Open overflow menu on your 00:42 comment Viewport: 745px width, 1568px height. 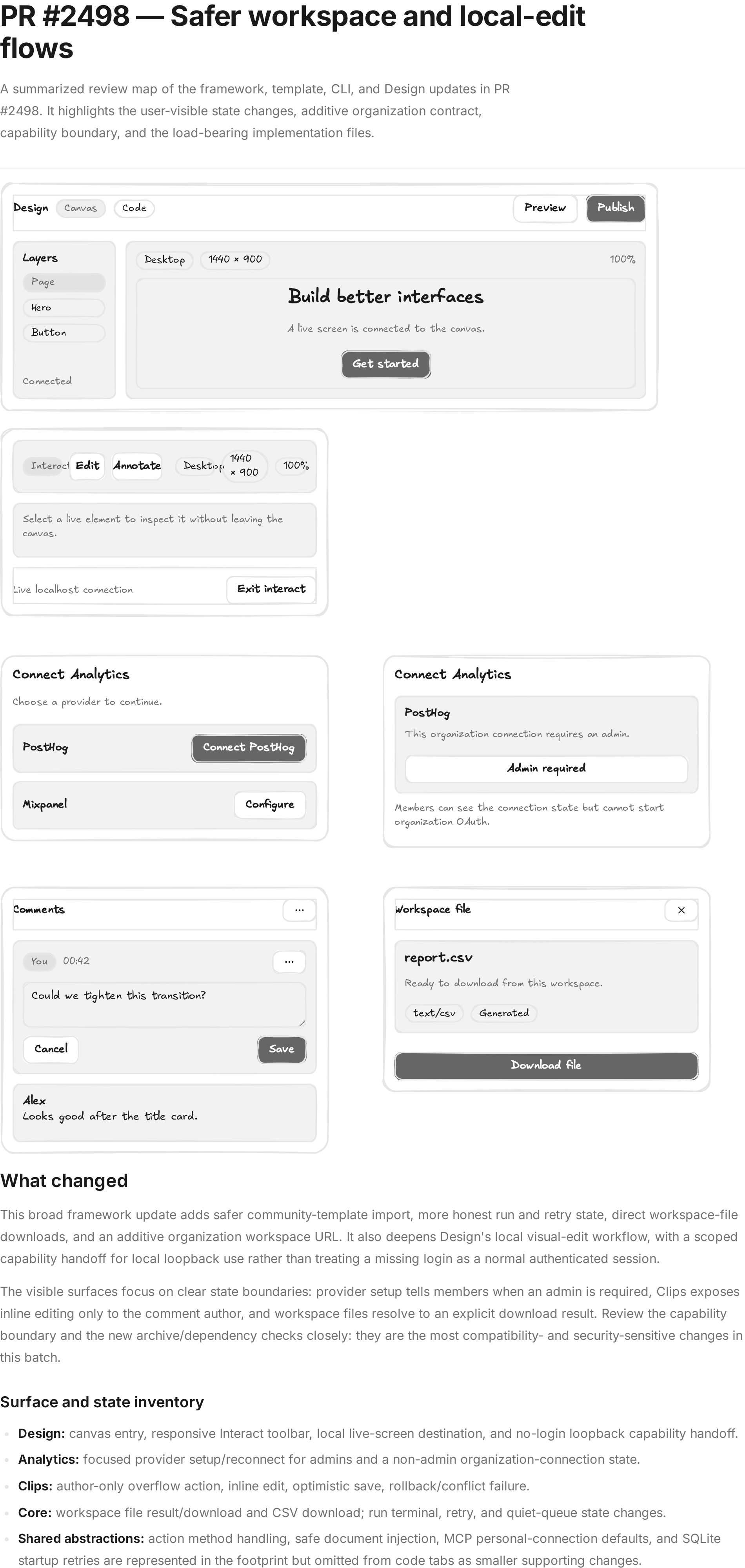289,962
